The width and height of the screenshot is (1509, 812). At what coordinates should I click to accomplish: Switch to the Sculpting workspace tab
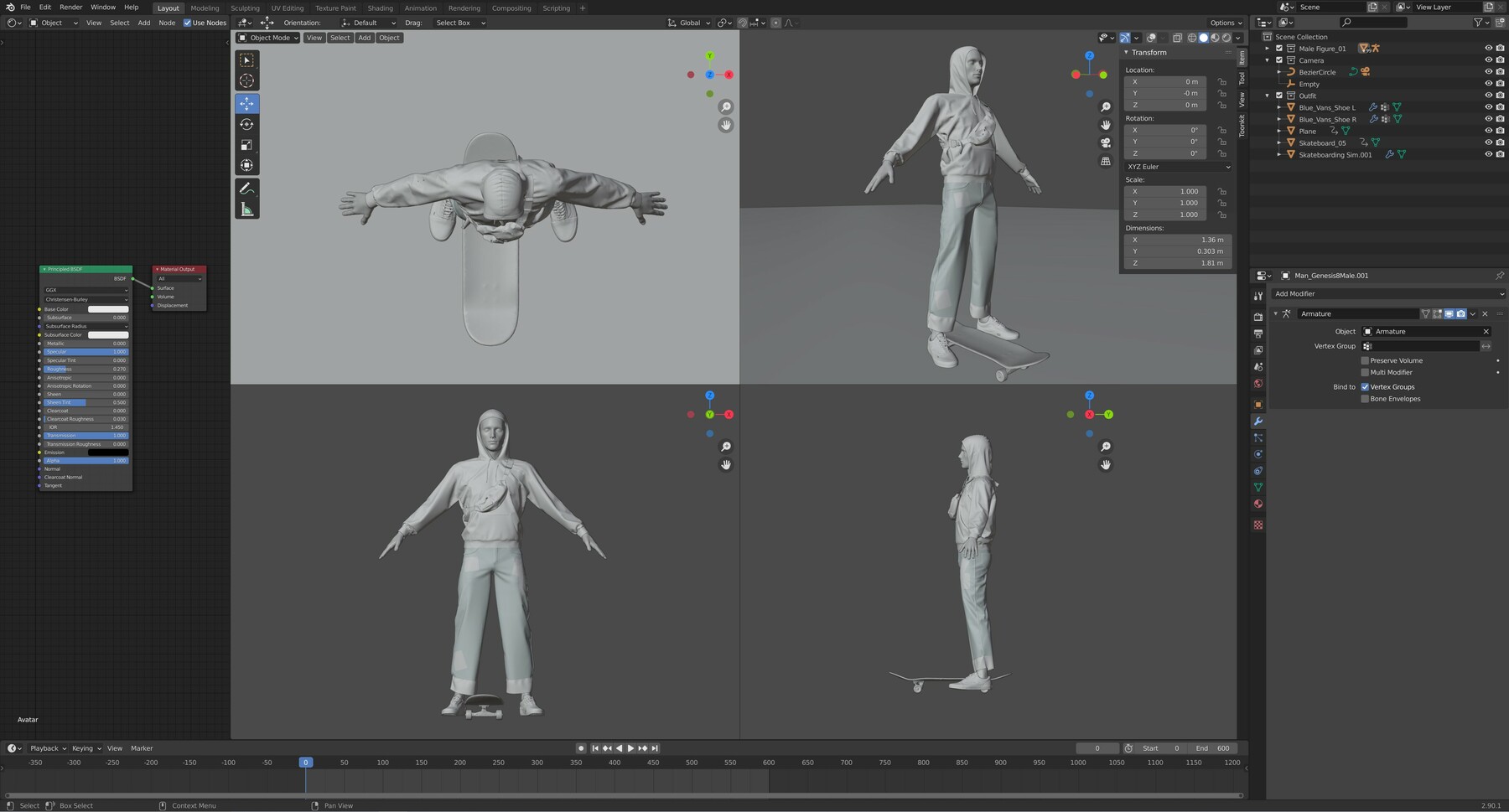[245, 8]
